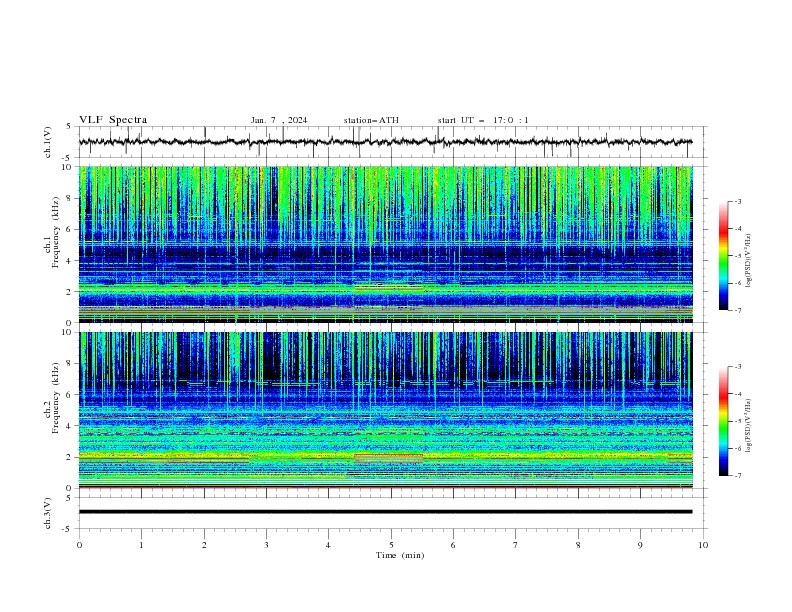The height and width of the screenshot is (612, 792).
Task: Click ch.3(V) axis tick label "-5"
Action: click(x=67, y=529)
